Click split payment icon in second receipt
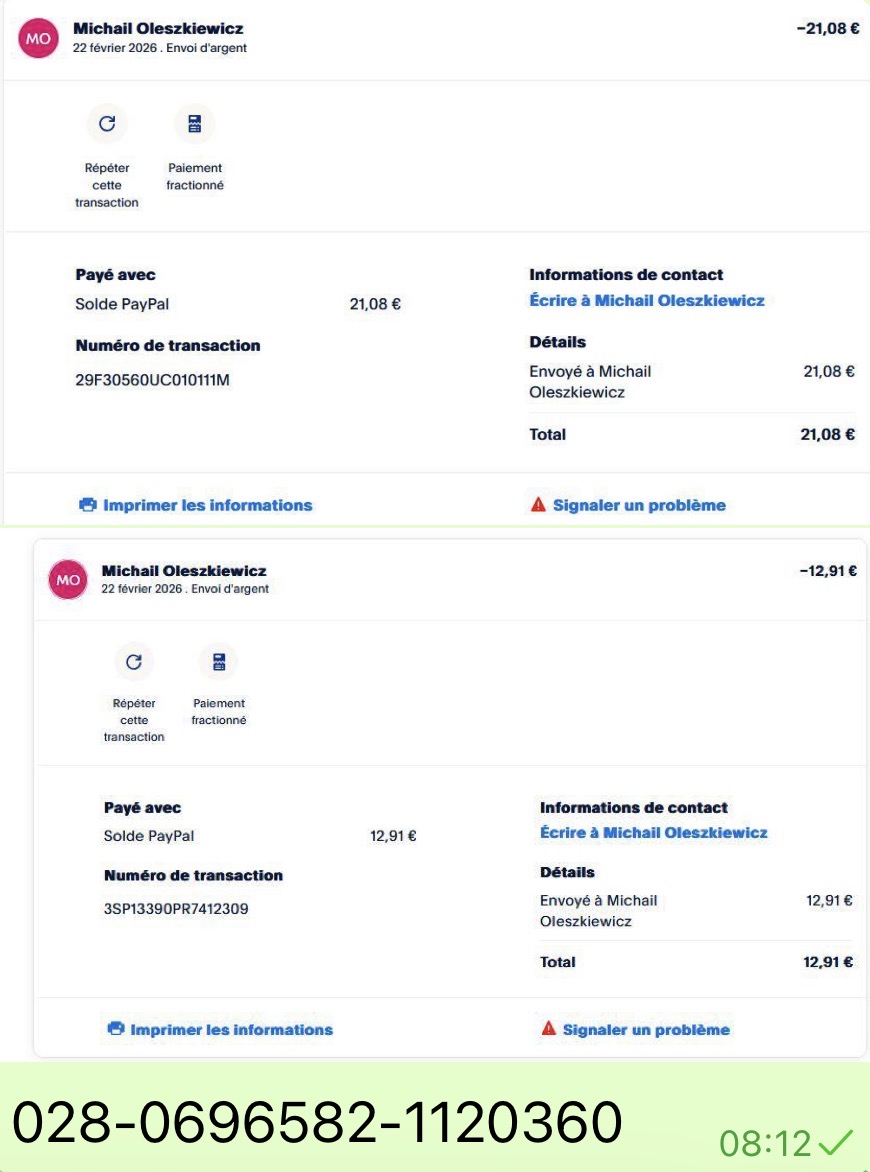Screen dimensions: 870x1172 tap(219, 661)
